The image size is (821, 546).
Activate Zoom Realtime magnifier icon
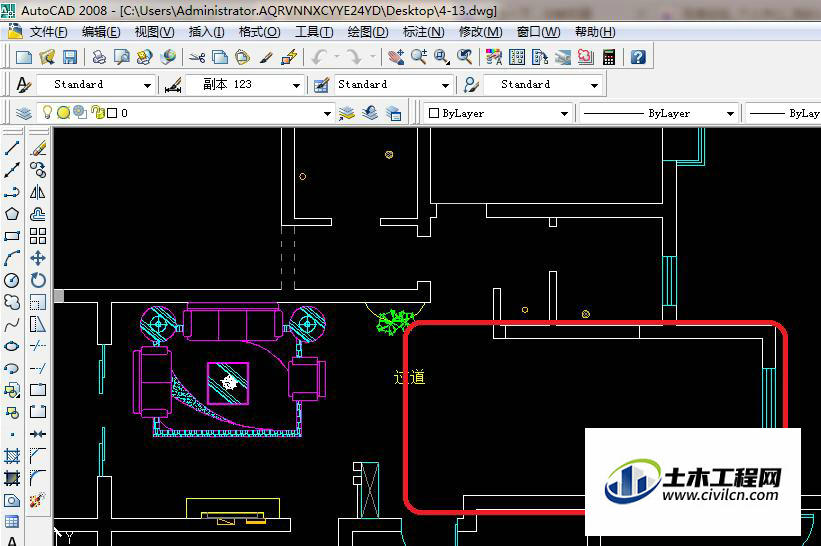[419, 57]
